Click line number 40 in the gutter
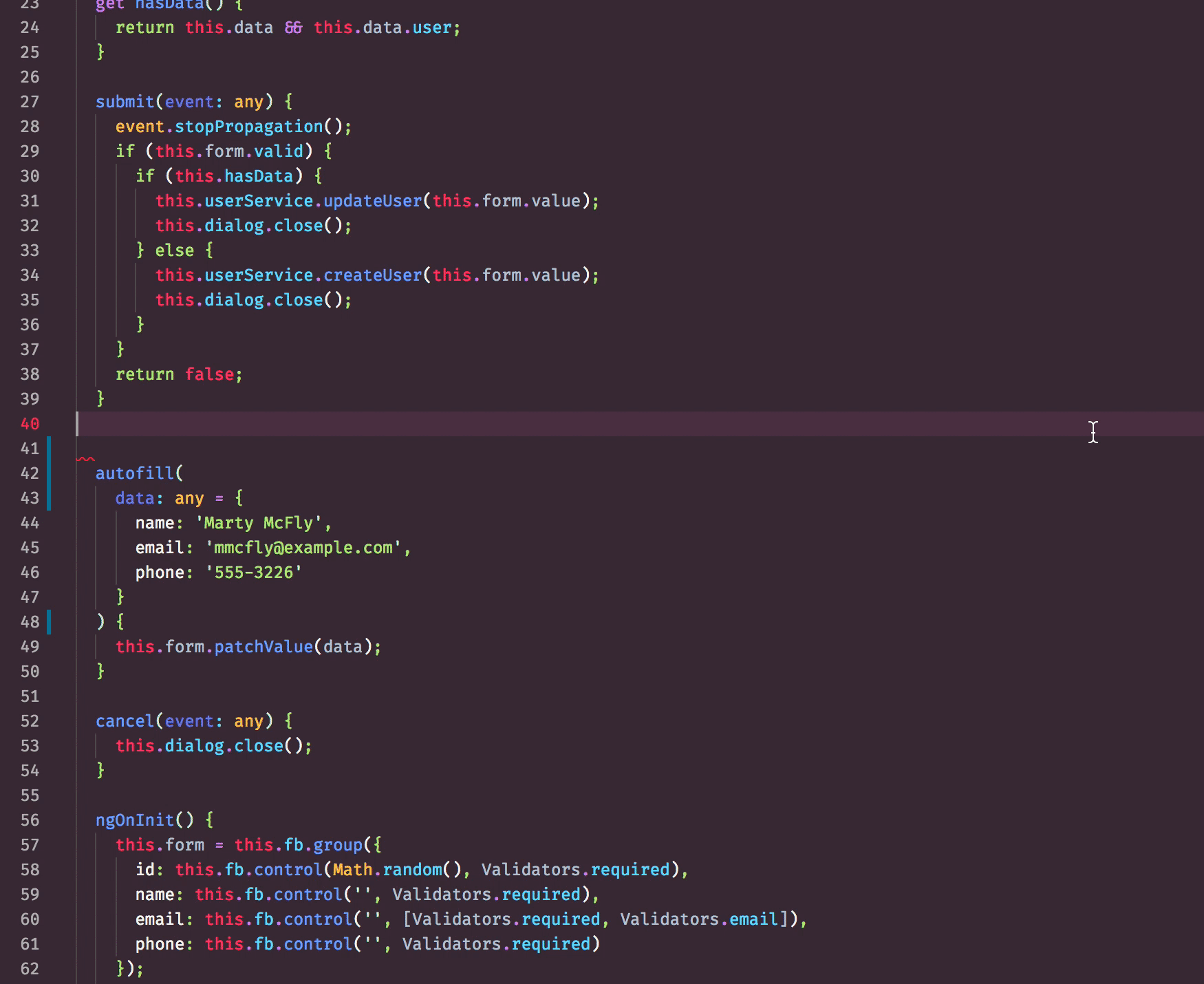The height and width of the screenshot is (984, 1204). pos(30,424)
